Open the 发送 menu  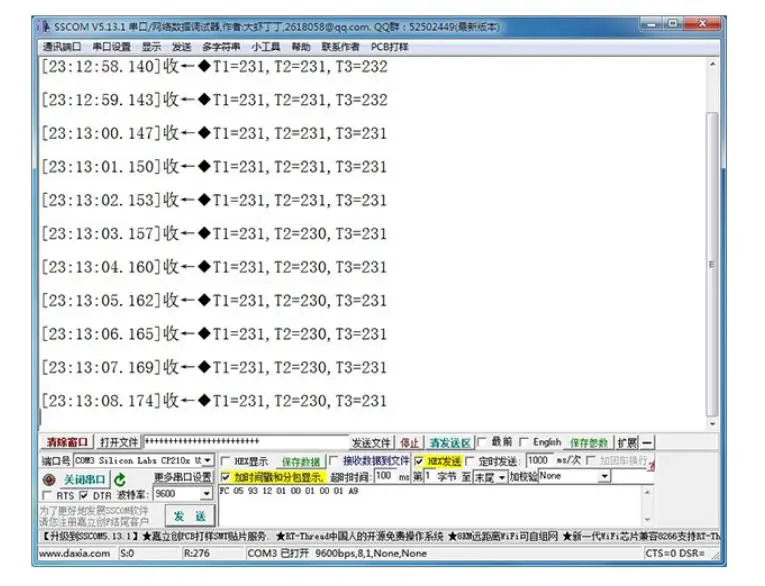point(181,47)
